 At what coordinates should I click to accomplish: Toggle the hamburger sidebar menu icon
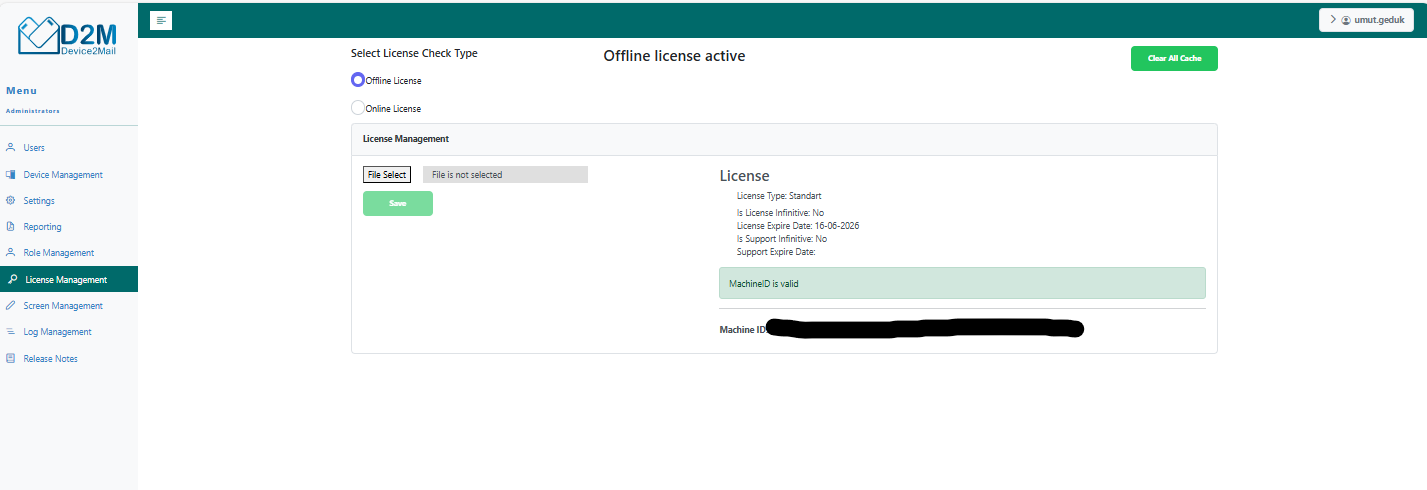[x=161, y=20]
